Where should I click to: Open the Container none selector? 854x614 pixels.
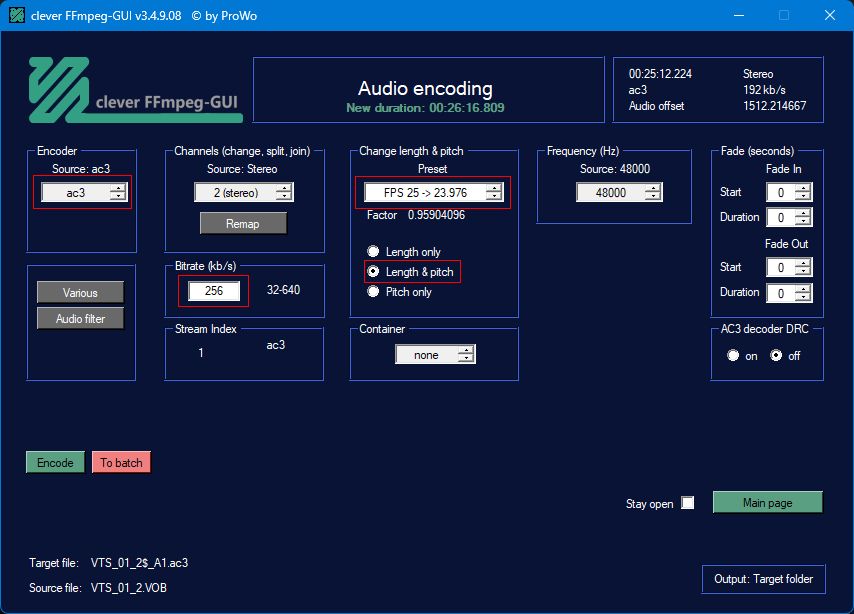pyautogui.click(x=435, y=355)
